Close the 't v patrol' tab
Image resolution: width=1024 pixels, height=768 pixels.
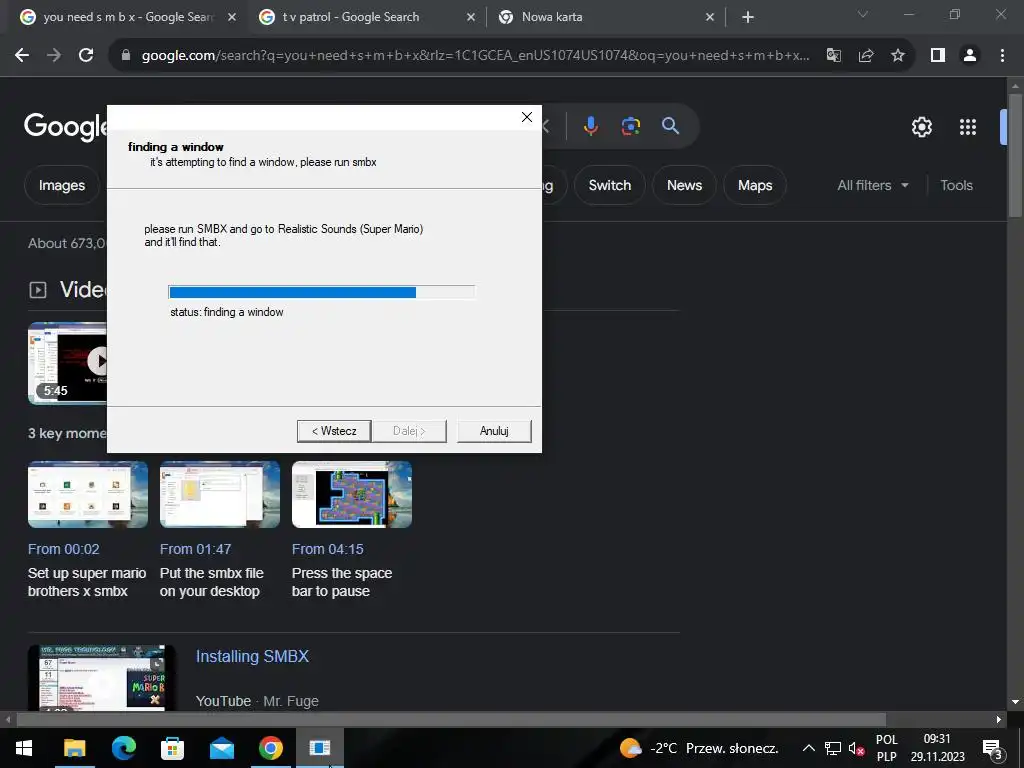tap(471, 17)
